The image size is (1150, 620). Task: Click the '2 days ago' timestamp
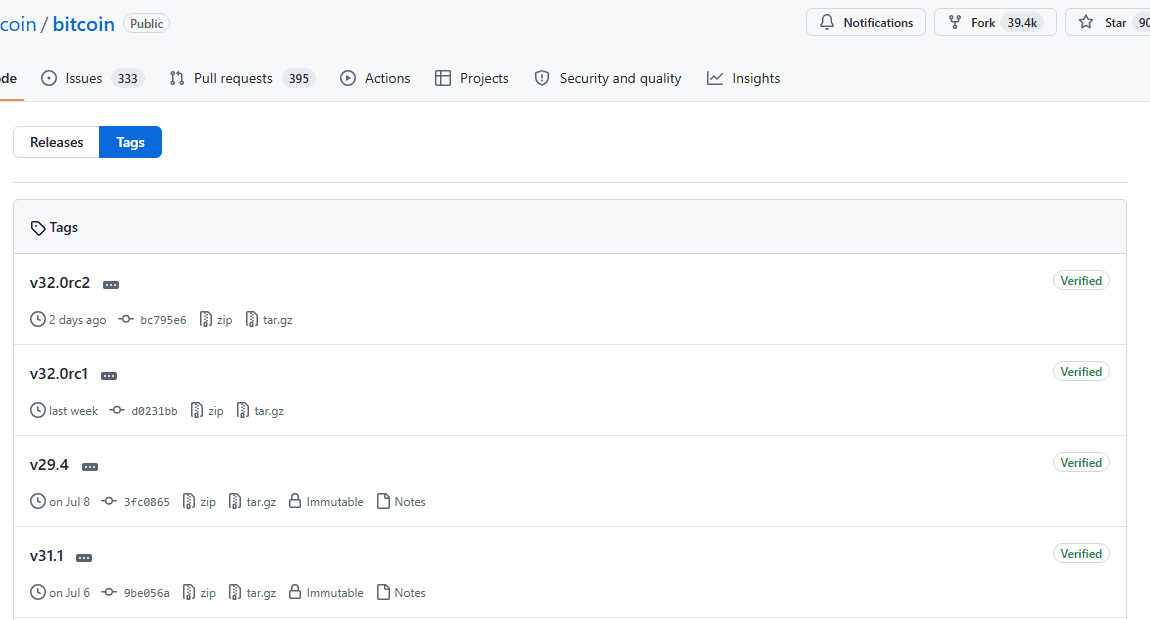click(78, 320)
